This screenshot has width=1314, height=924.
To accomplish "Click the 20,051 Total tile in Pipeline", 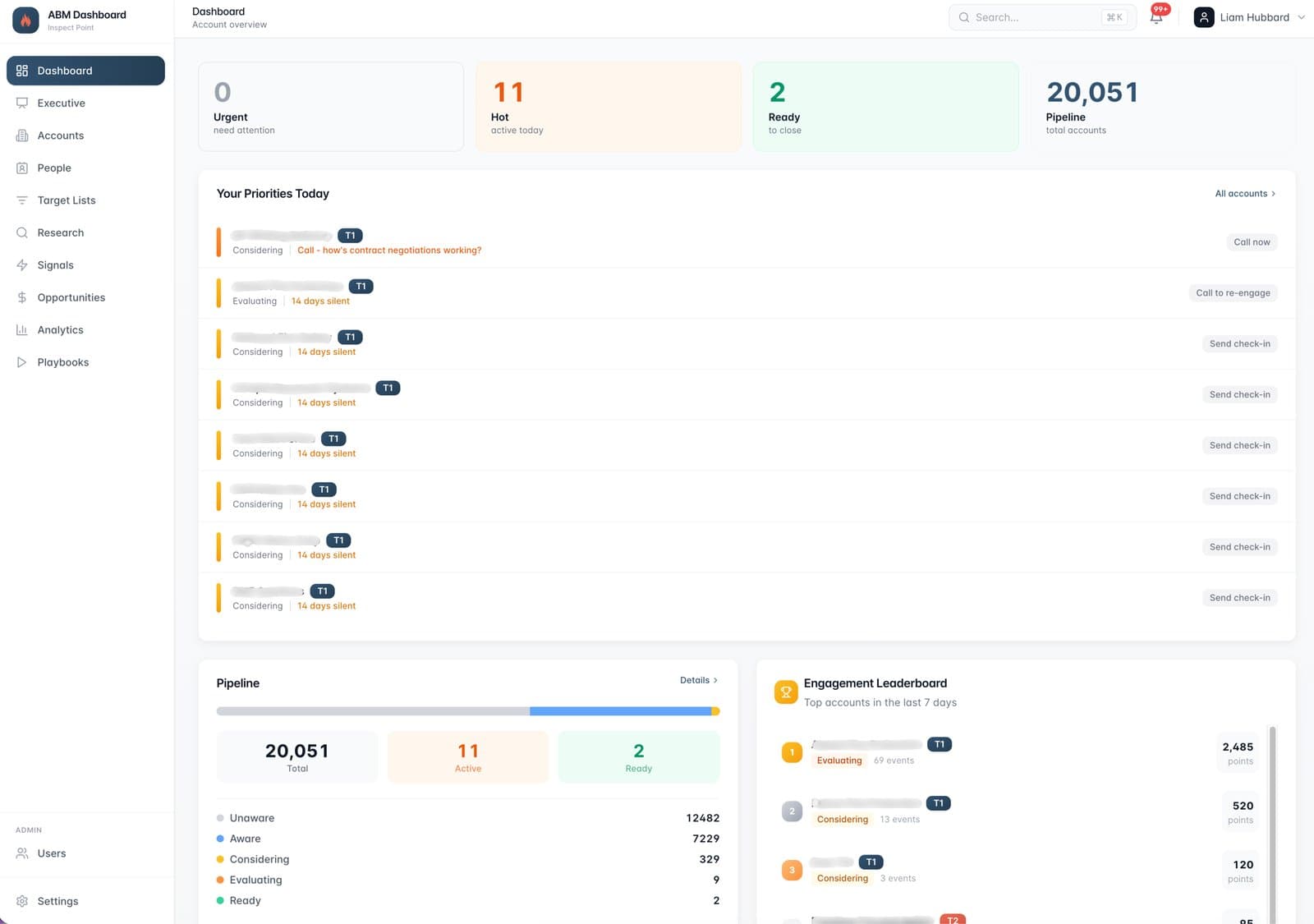I will click(297, 757).
